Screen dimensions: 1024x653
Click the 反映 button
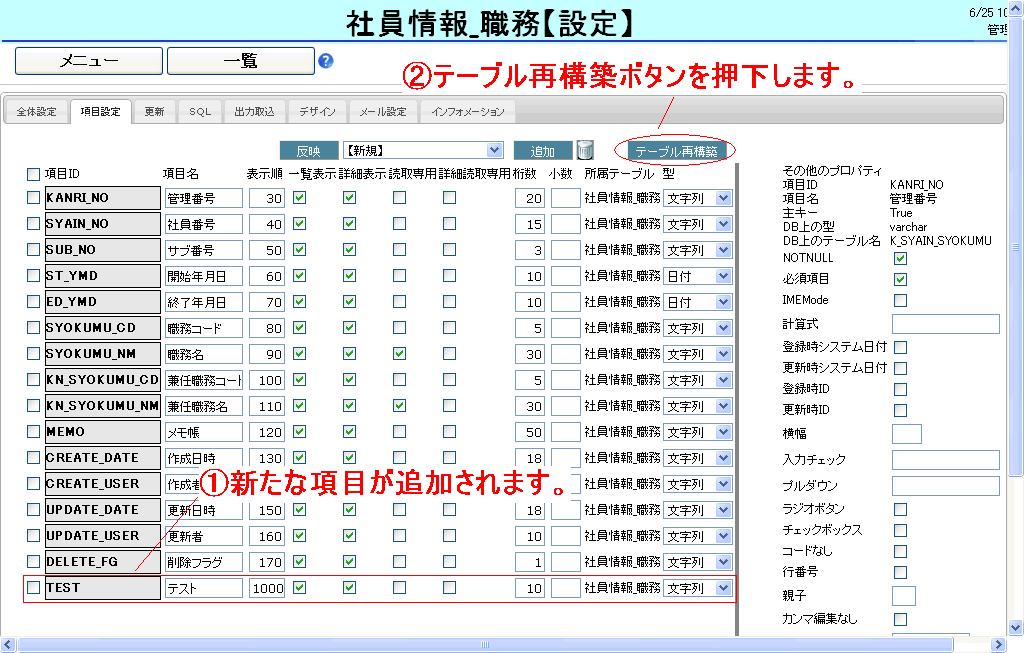[x=309, y=151]
